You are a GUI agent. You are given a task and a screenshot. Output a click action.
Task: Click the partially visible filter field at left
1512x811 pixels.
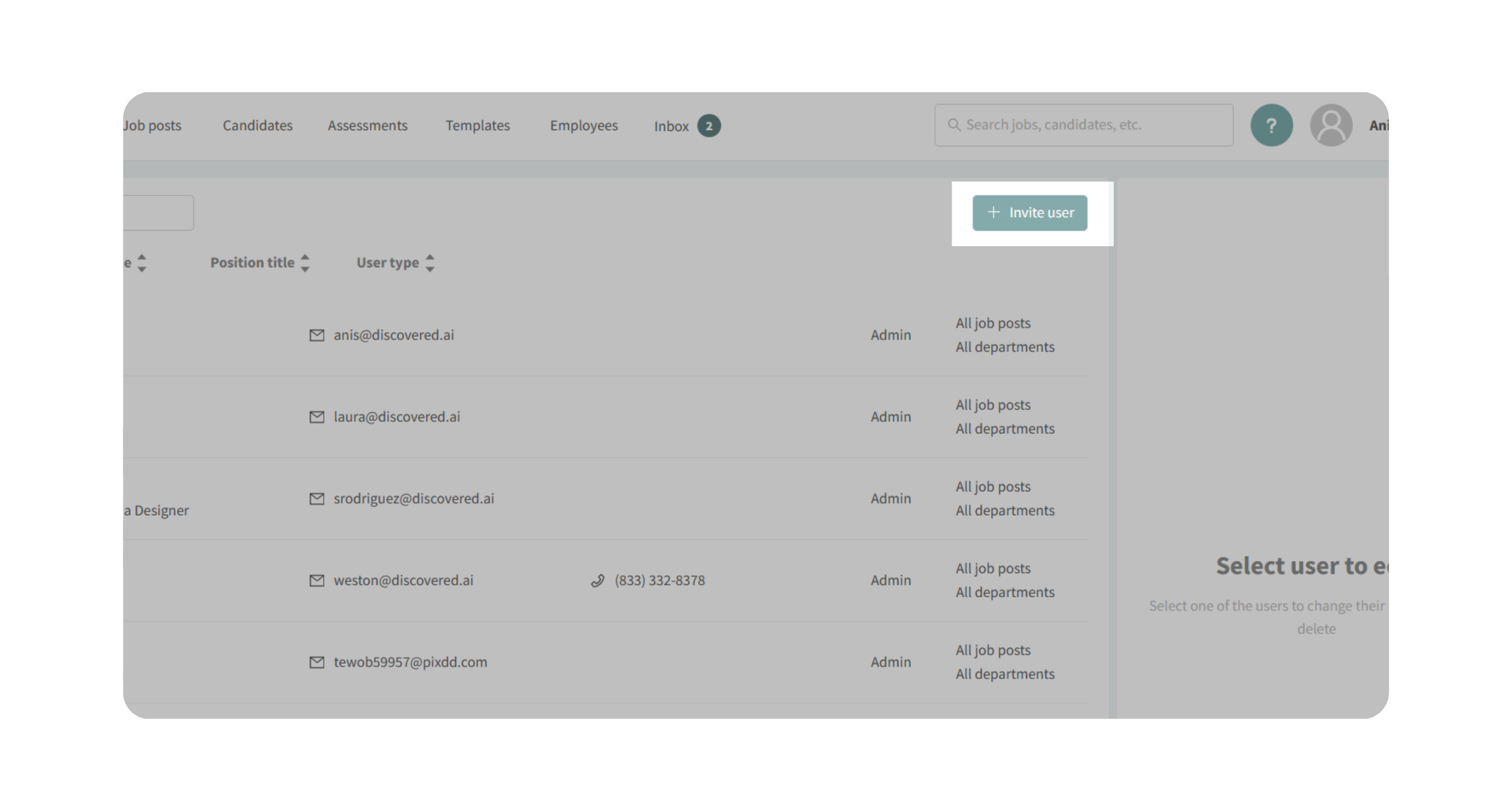pyautogui.click(x=158, y=212)
